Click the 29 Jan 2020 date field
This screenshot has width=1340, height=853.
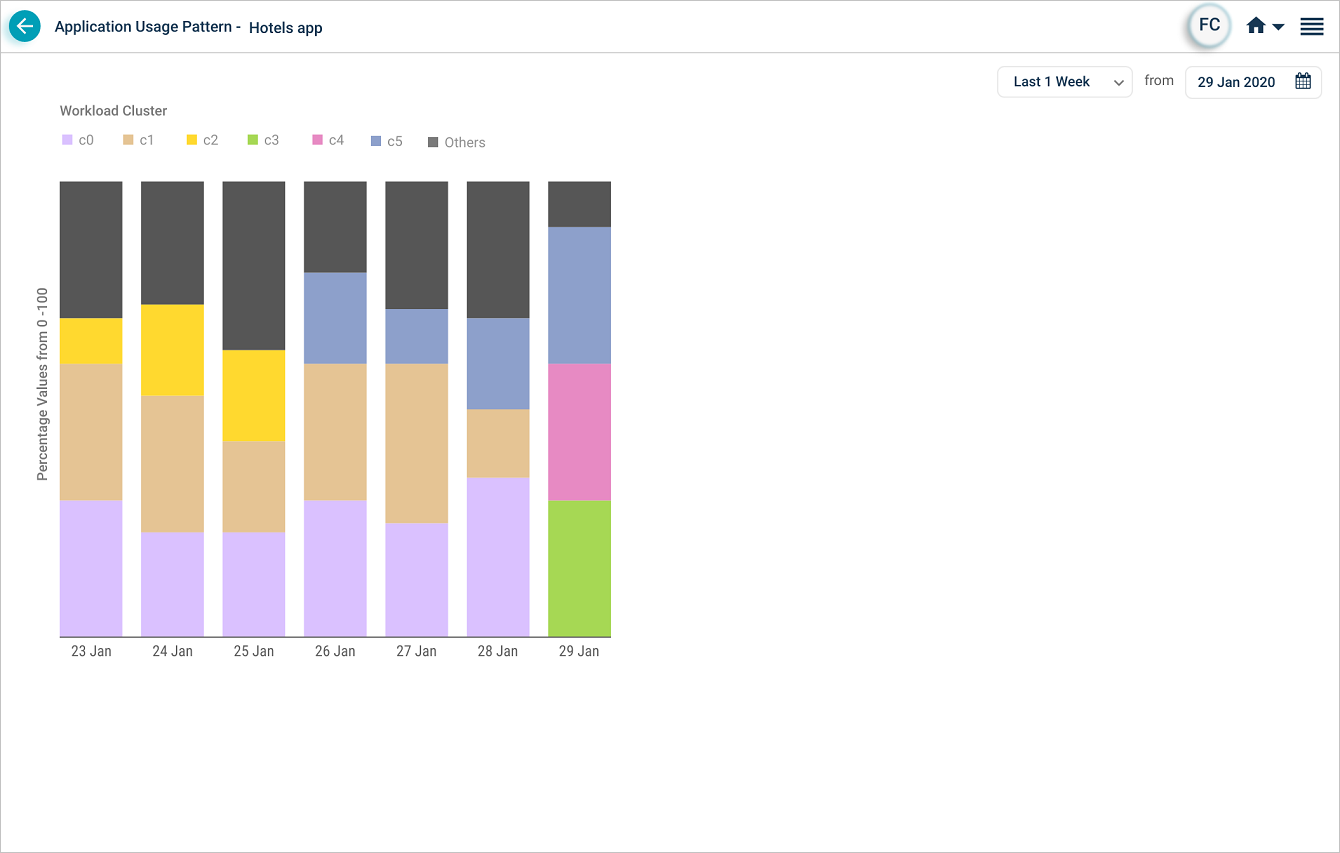point(1237,82)
